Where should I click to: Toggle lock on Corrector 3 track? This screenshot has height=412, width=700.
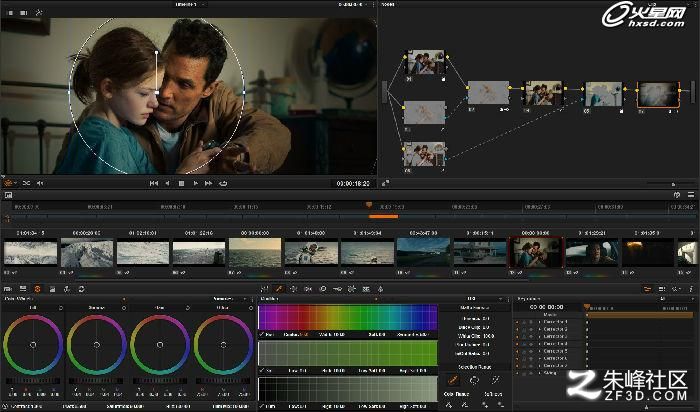(x=524, y=337)
